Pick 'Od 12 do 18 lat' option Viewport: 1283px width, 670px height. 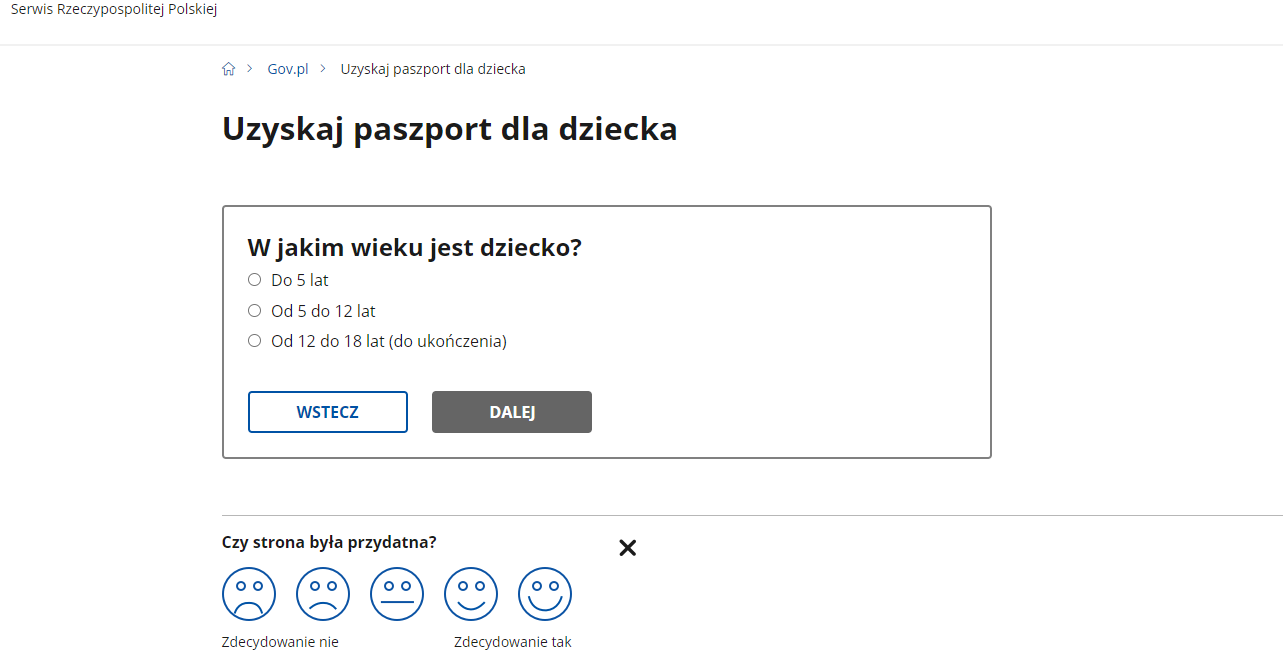tap(254, 341)
